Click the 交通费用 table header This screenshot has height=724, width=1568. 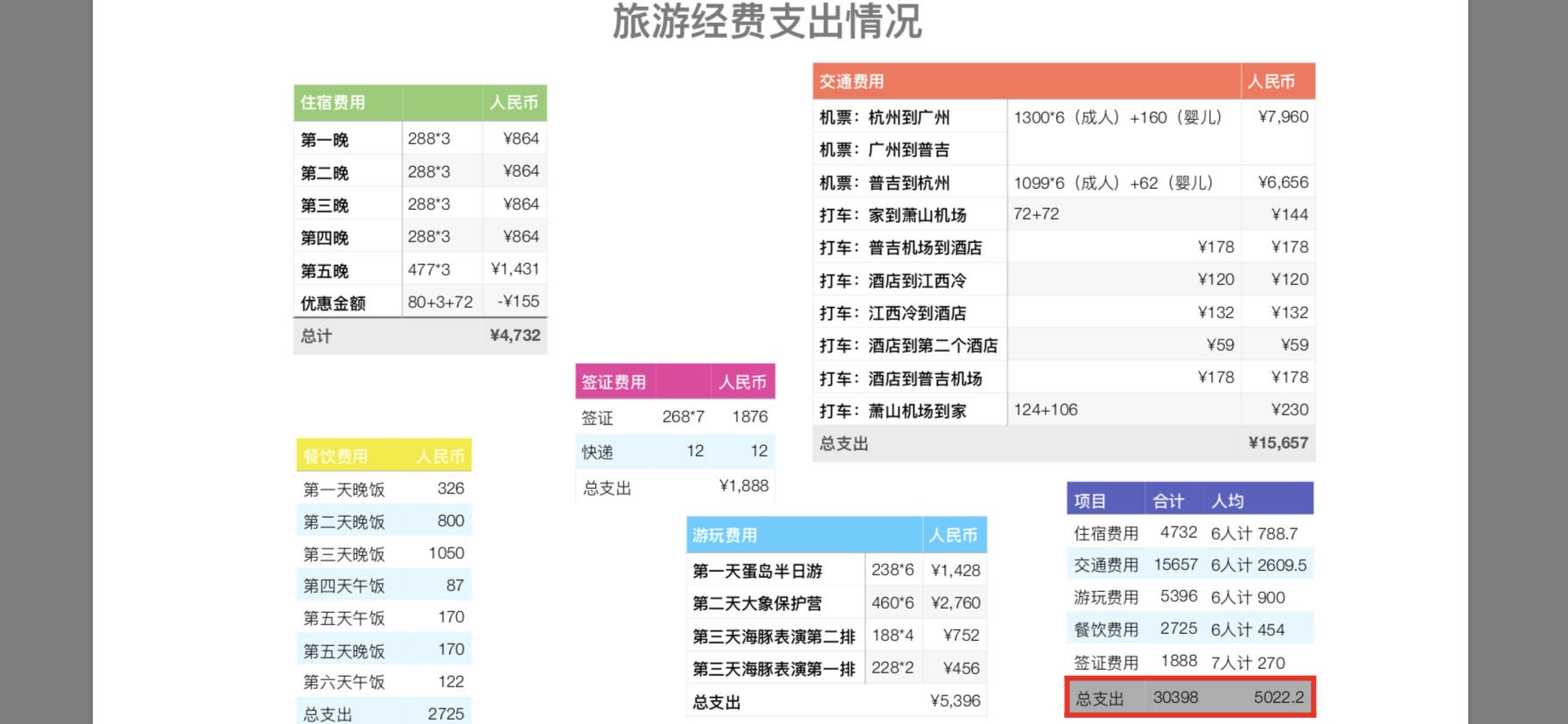[851, 82]
